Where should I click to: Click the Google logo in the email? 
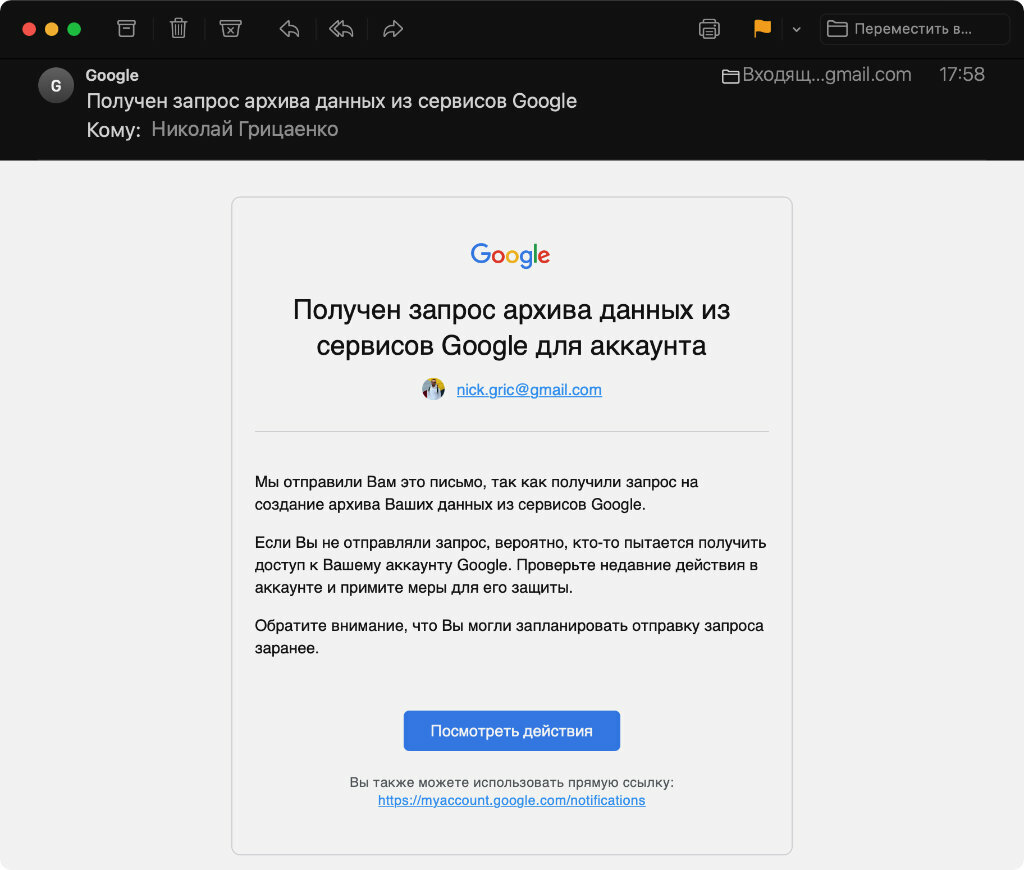click(511, 255)
